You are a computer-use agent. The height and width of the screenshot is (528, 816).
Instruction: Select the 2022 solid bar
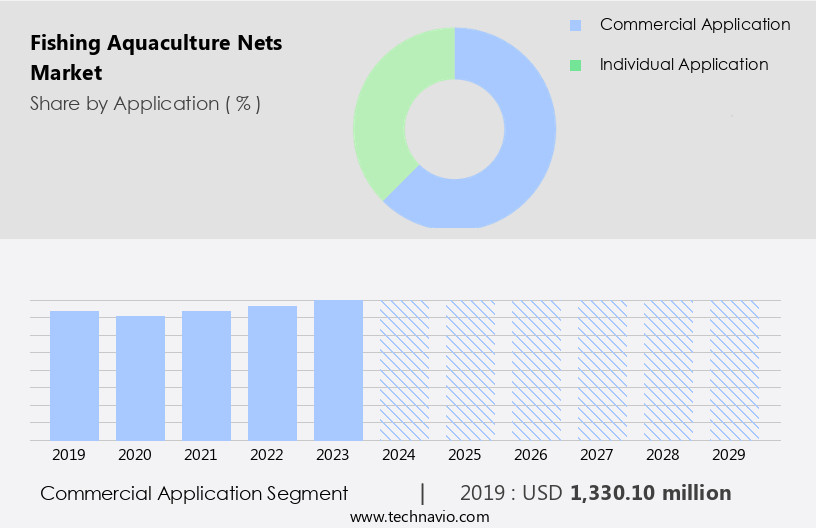tap(273, 373)
